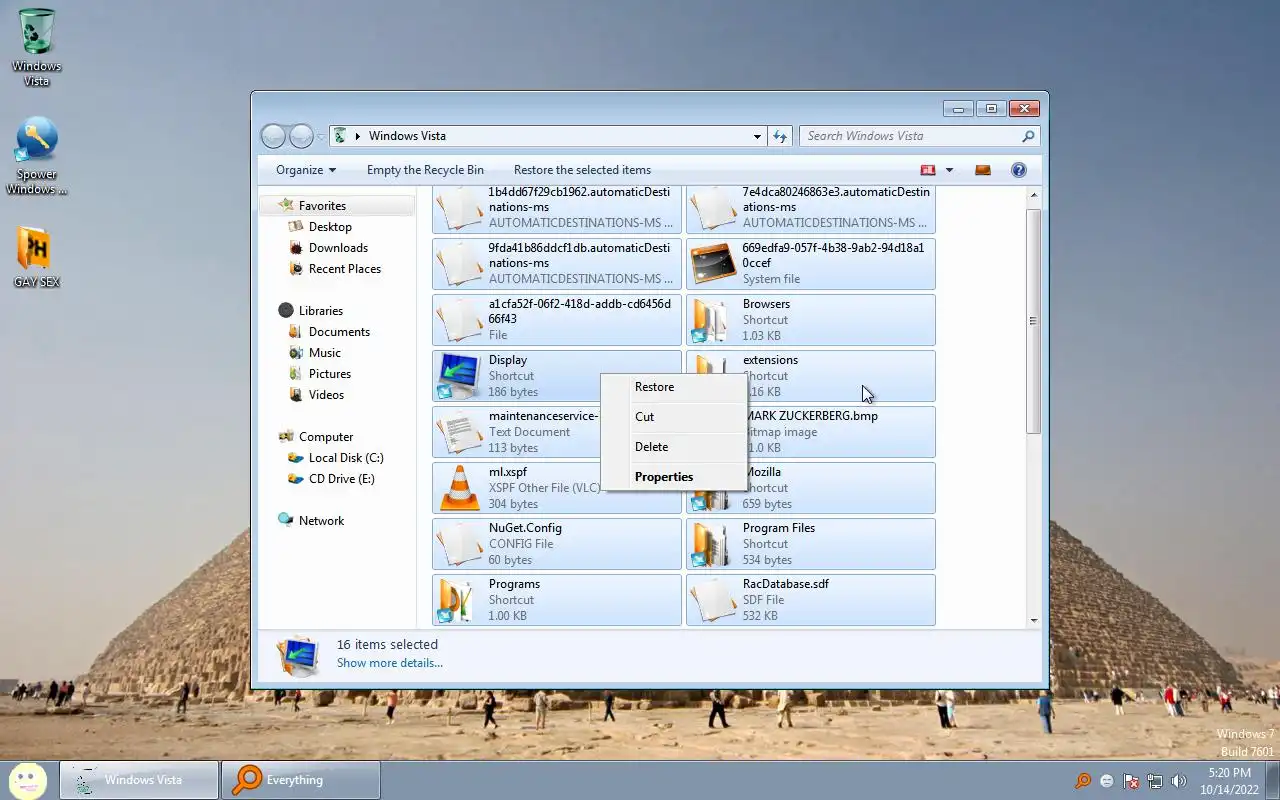Select Libraries in the navigation pane
The image size is (1280, 800).
[x=320, y=311]
